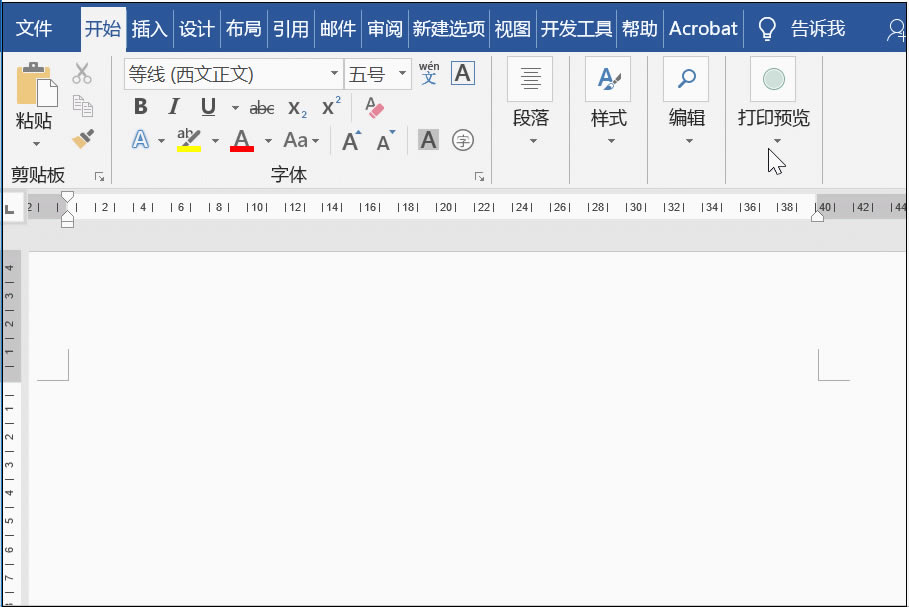
Task: Expand the Paste options arrow
Action: [36, 144]
